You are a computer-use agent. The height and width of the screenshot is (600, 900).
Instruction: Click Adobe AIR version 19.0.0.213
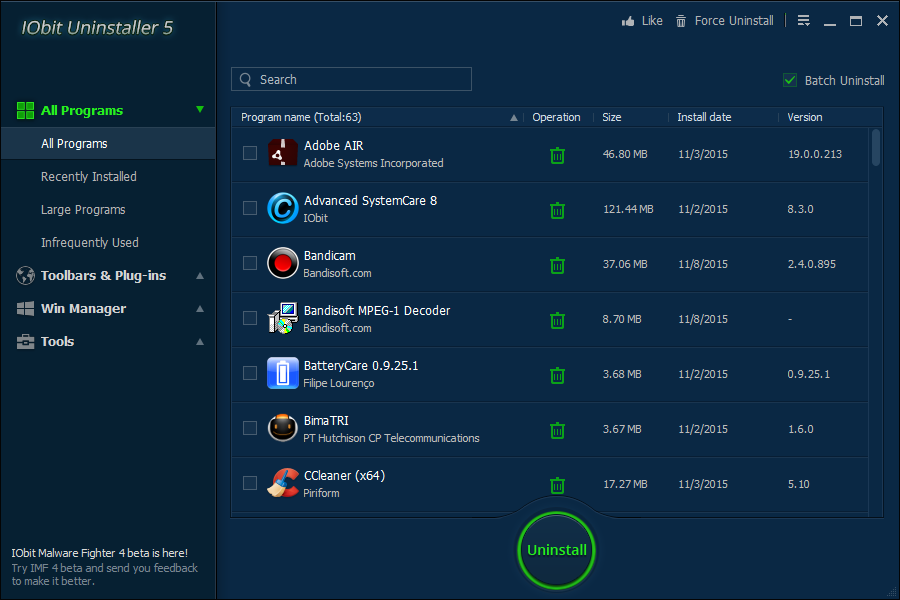(814, 154)
